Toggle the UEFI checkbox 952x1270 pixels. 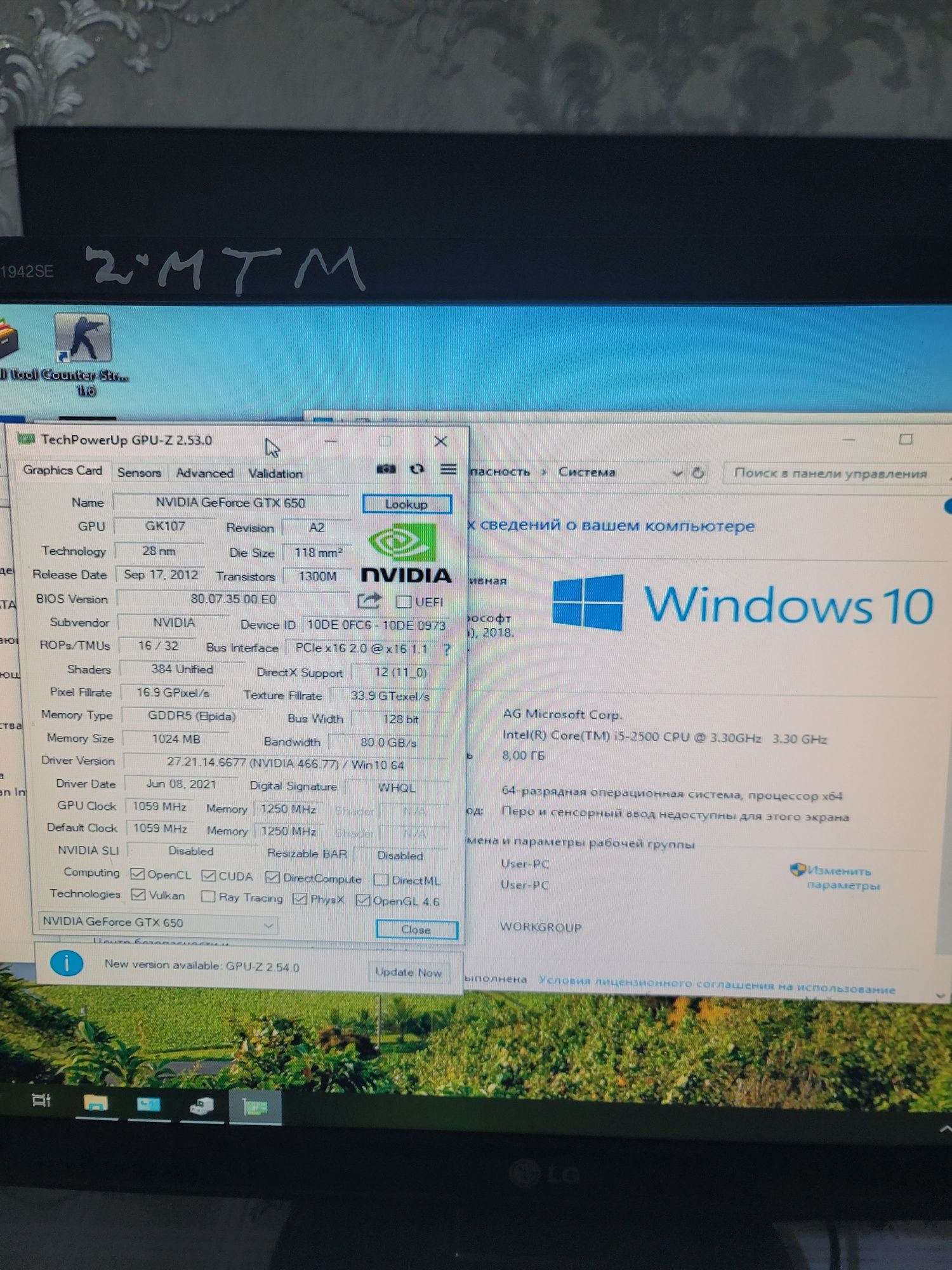click(x=404, y=601)
